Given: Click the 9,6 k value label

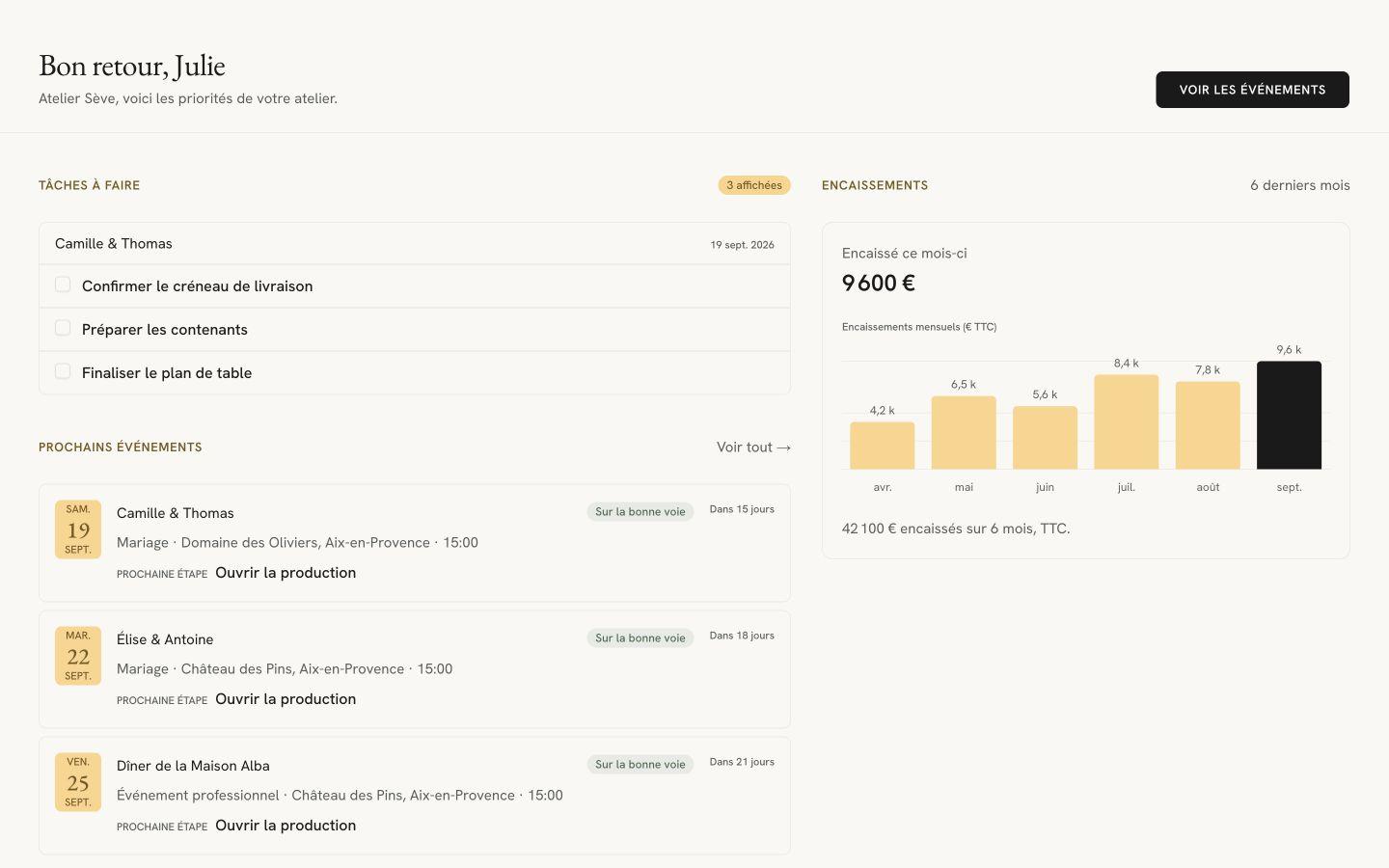Looking at the screenshot, I should click(1289, 350).
